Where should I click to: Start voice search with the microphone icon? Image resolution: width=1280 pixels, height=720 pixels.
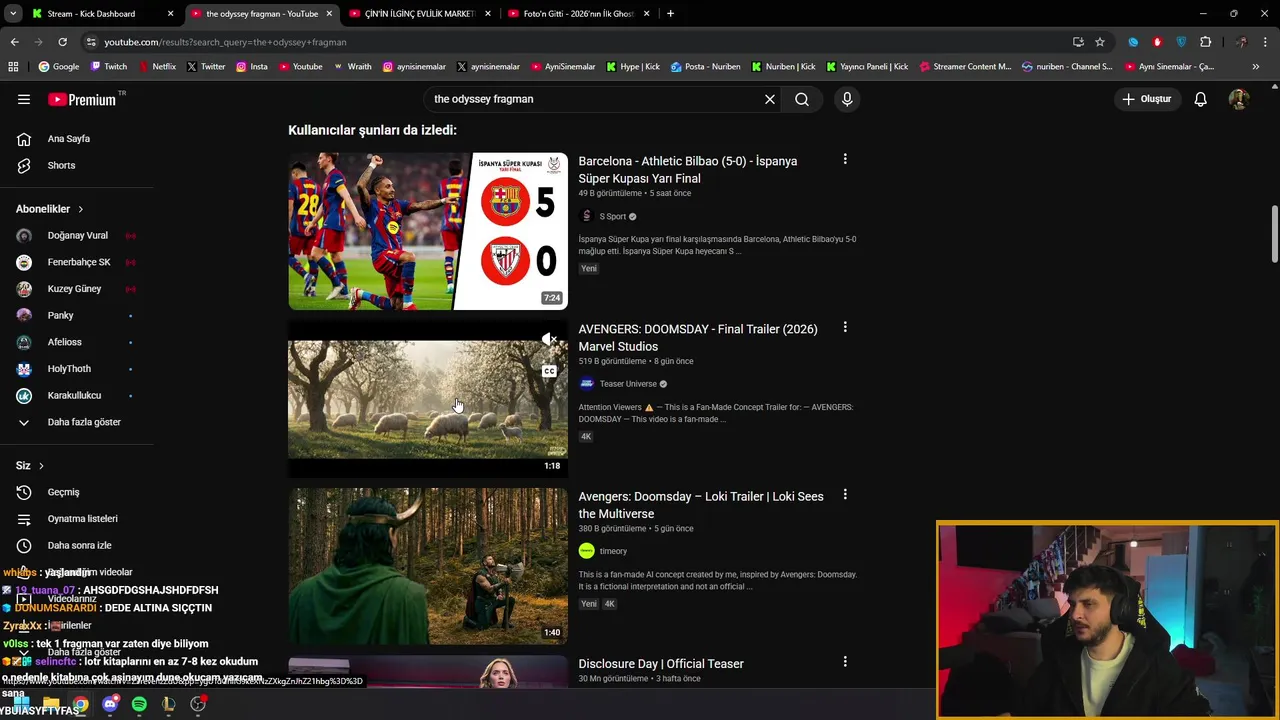(x=847, y=99)
